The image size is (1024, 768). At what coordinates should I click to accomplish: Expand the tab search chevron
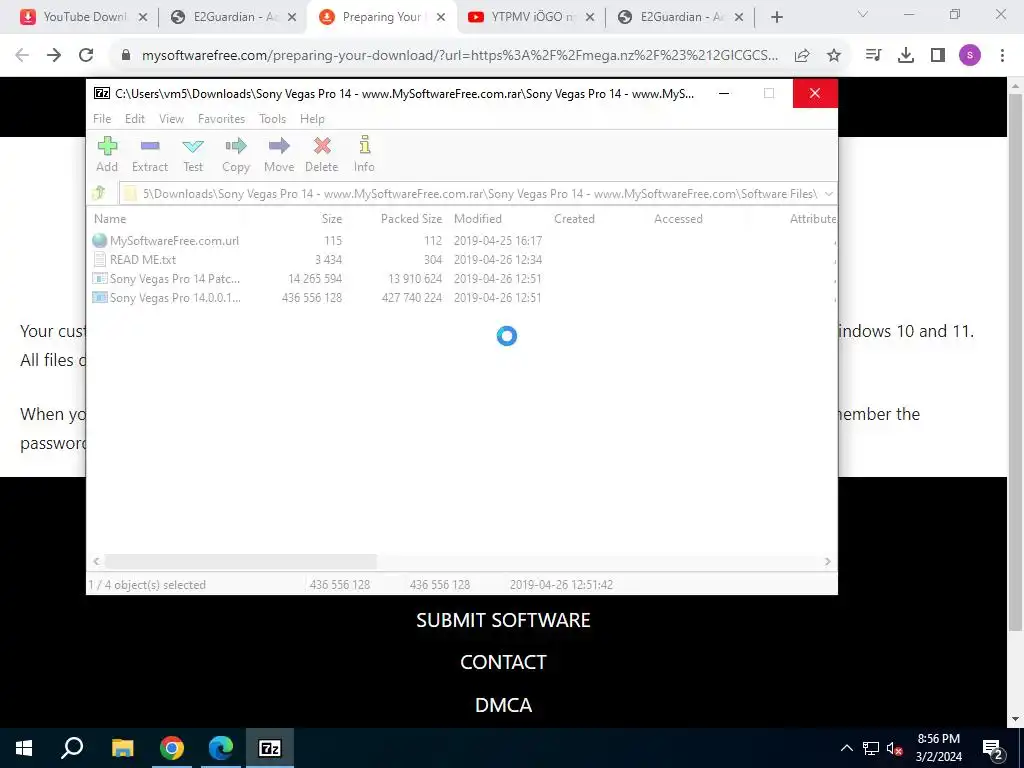click(x=863, y=14)
